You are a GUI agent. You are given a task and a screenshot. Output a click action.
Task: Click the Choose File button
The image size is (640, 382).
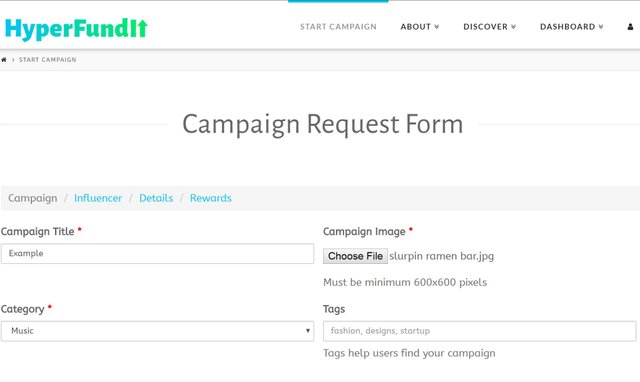(355, 256)
